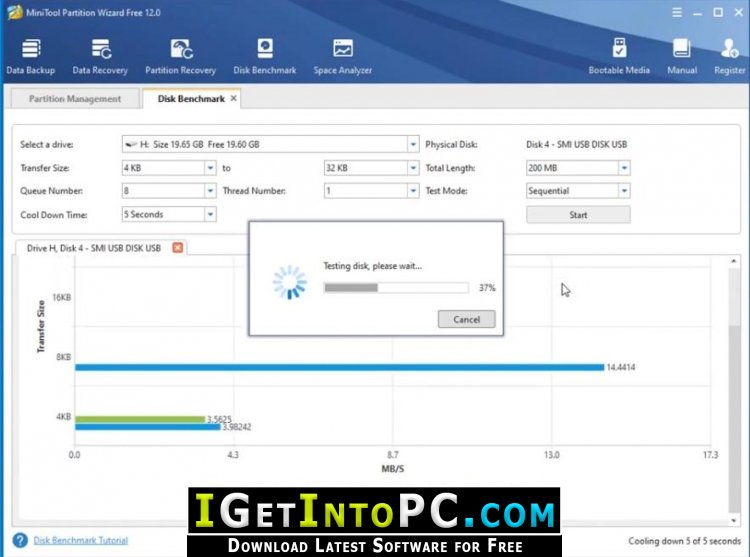Click the 3.98242 value label

tap(237, 427)
